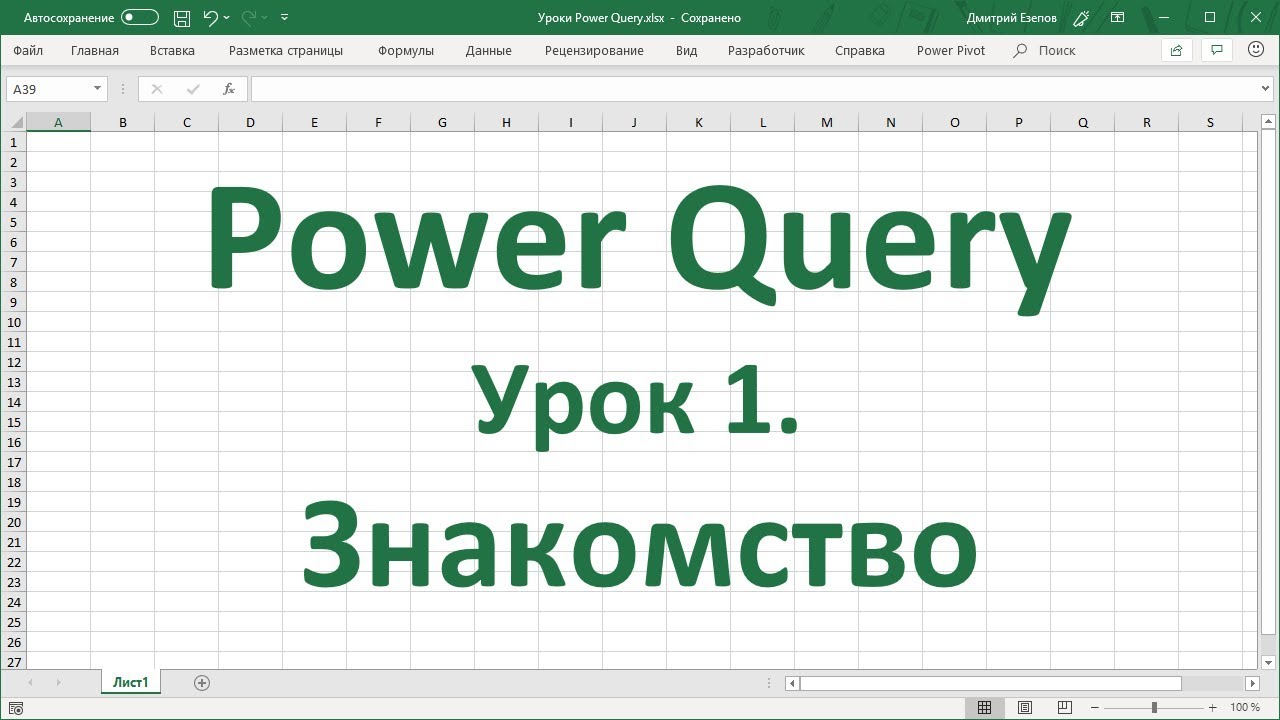Click the zoom out minus button
Screen dimensions: 1280x720
1095,708
